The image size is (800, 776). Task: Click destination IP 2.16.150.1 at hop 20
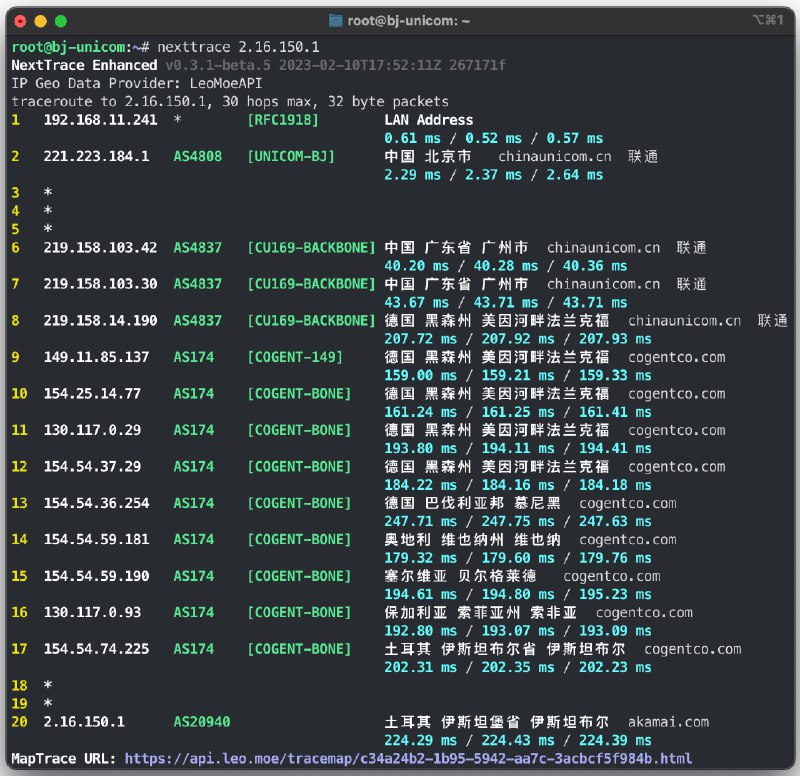84,722
